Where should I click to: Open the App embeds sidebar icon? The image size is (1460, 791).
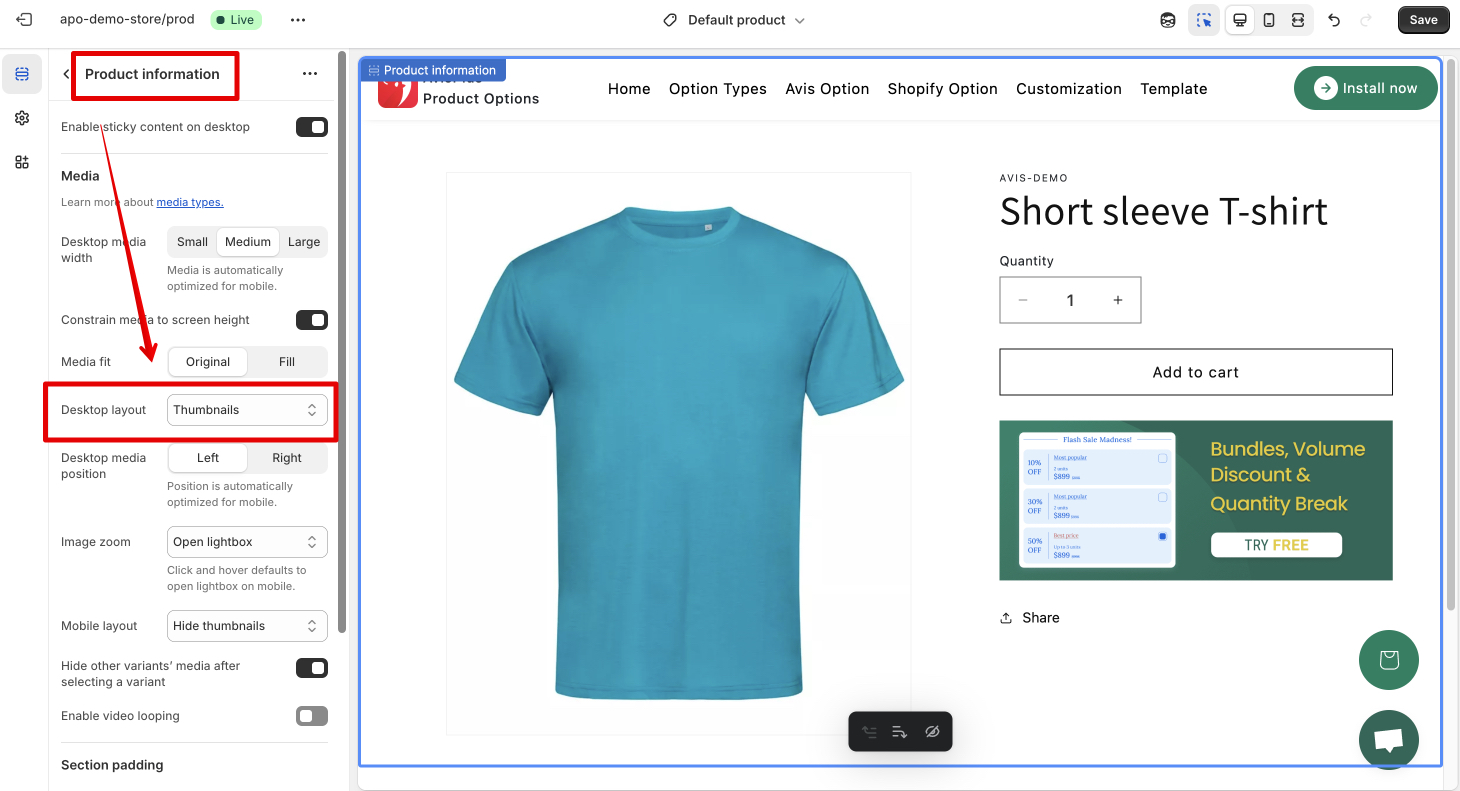[22, 162]
